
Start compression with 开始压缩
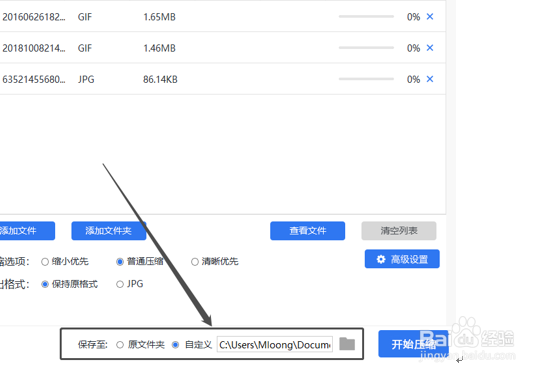[x=413, y=344]
